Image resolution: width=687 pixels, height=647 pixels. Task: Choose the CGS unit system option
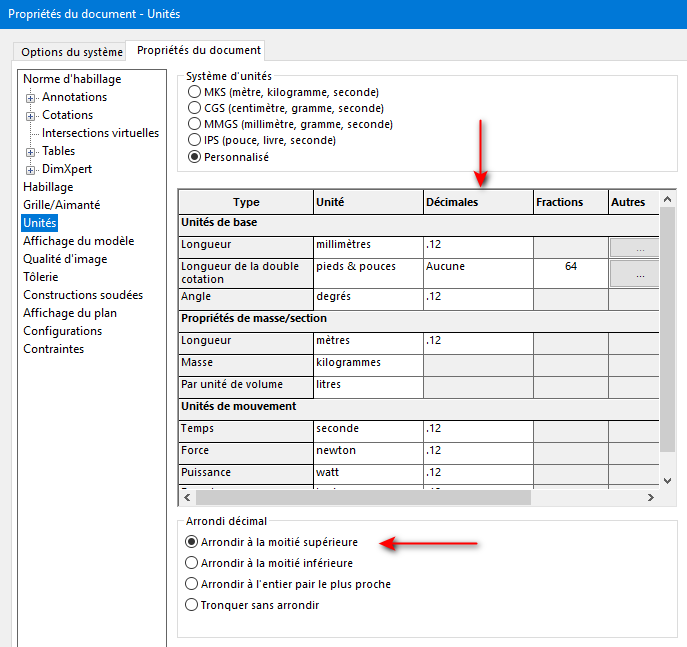coord(194,108)
